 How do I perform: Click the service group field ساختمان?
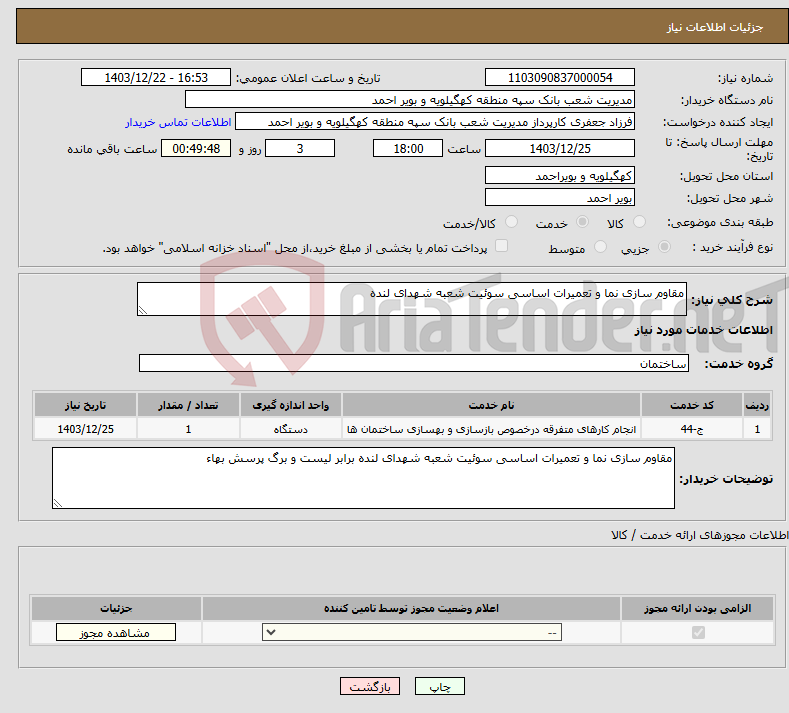pyautogui.click(x=414, y=363)
